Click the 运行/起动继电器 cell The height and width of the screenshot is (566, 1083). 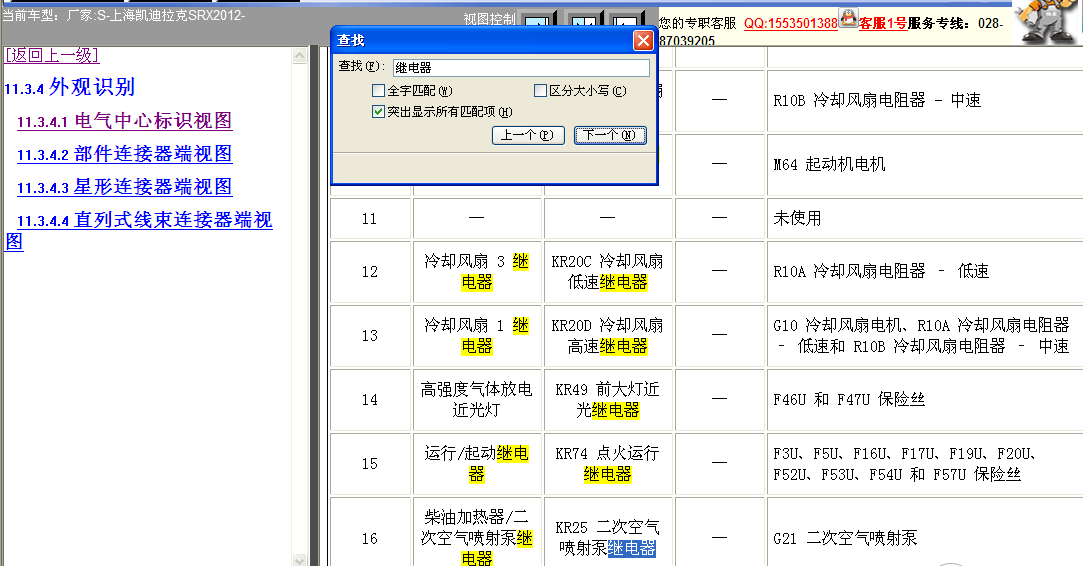point(477,464)
